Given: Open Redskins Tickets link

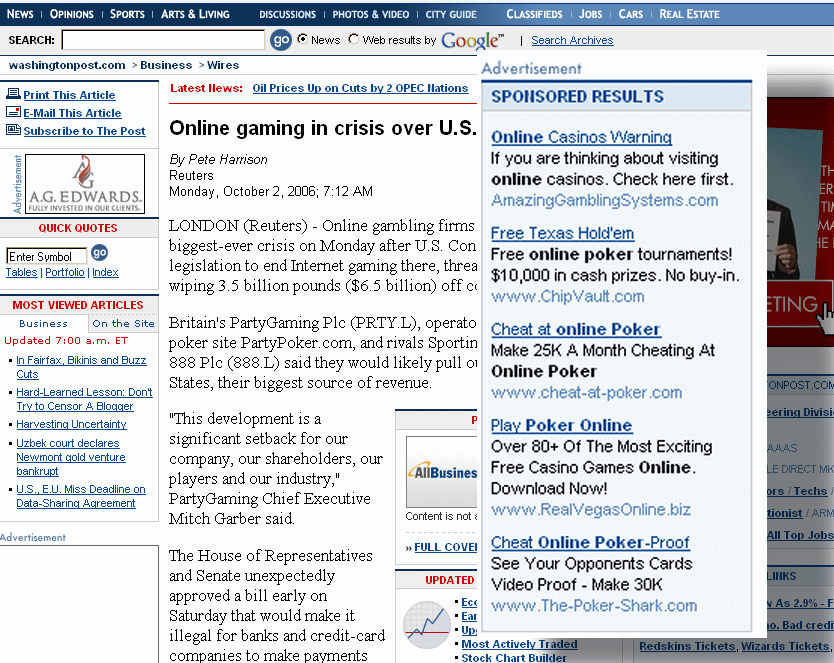Looking at the screenshot, I should coord(688,646).
